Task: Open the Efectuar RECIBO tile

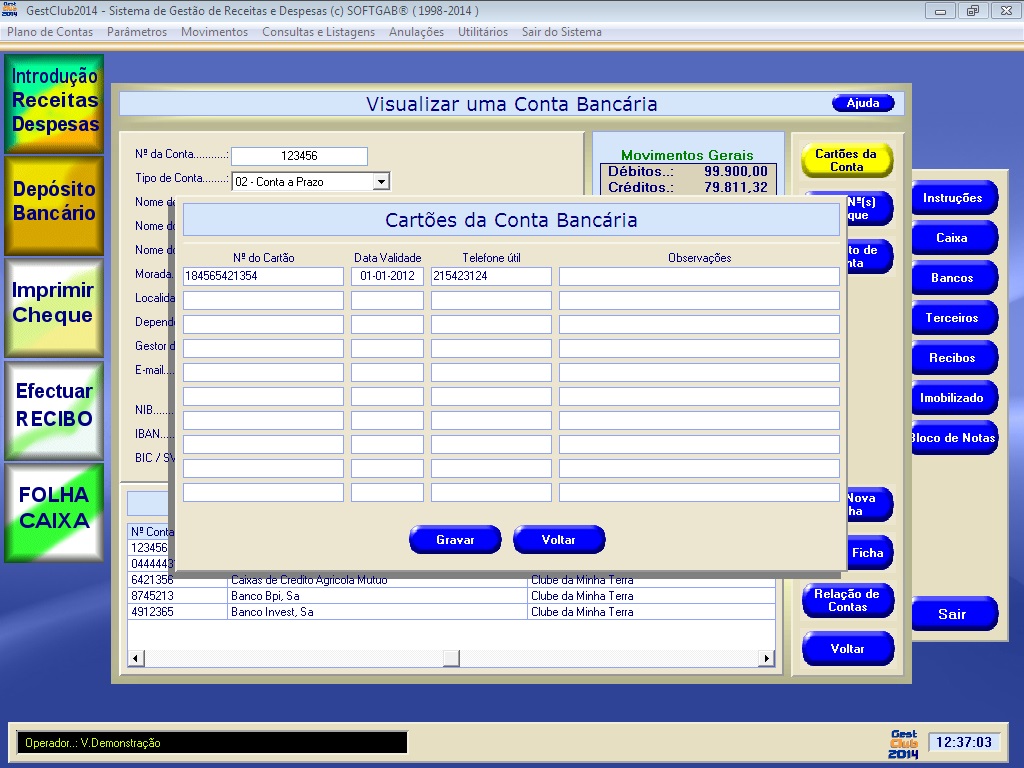Action: (54, 408)
